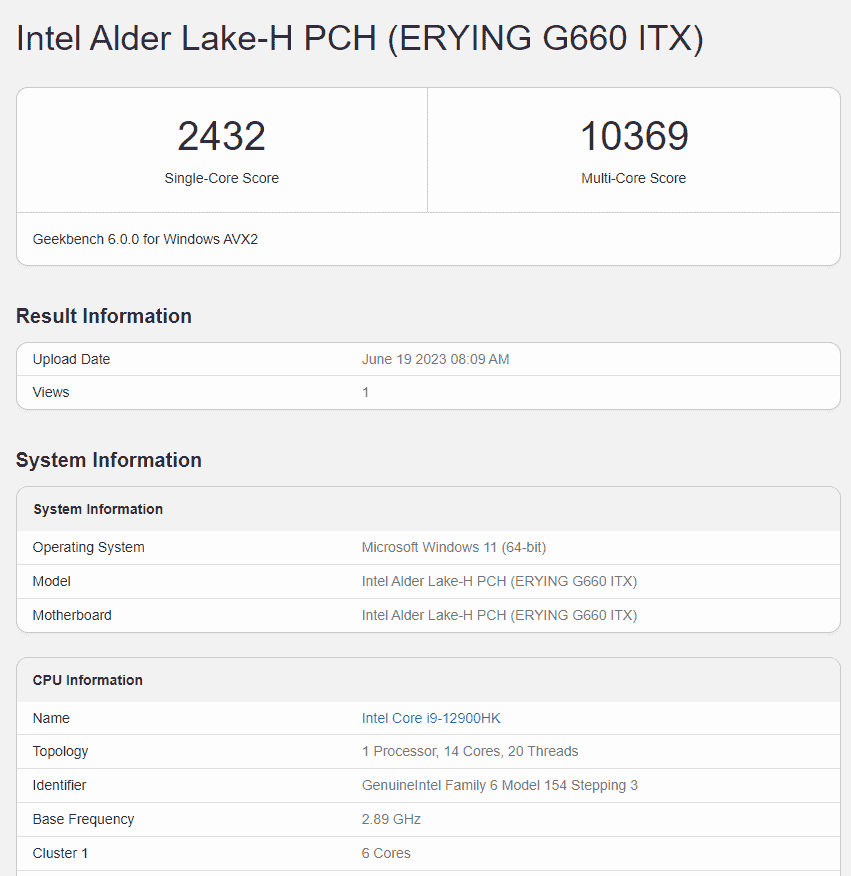The image size is (851, 876).
Task: Click the Result Information heading
Action: point(104,316)
